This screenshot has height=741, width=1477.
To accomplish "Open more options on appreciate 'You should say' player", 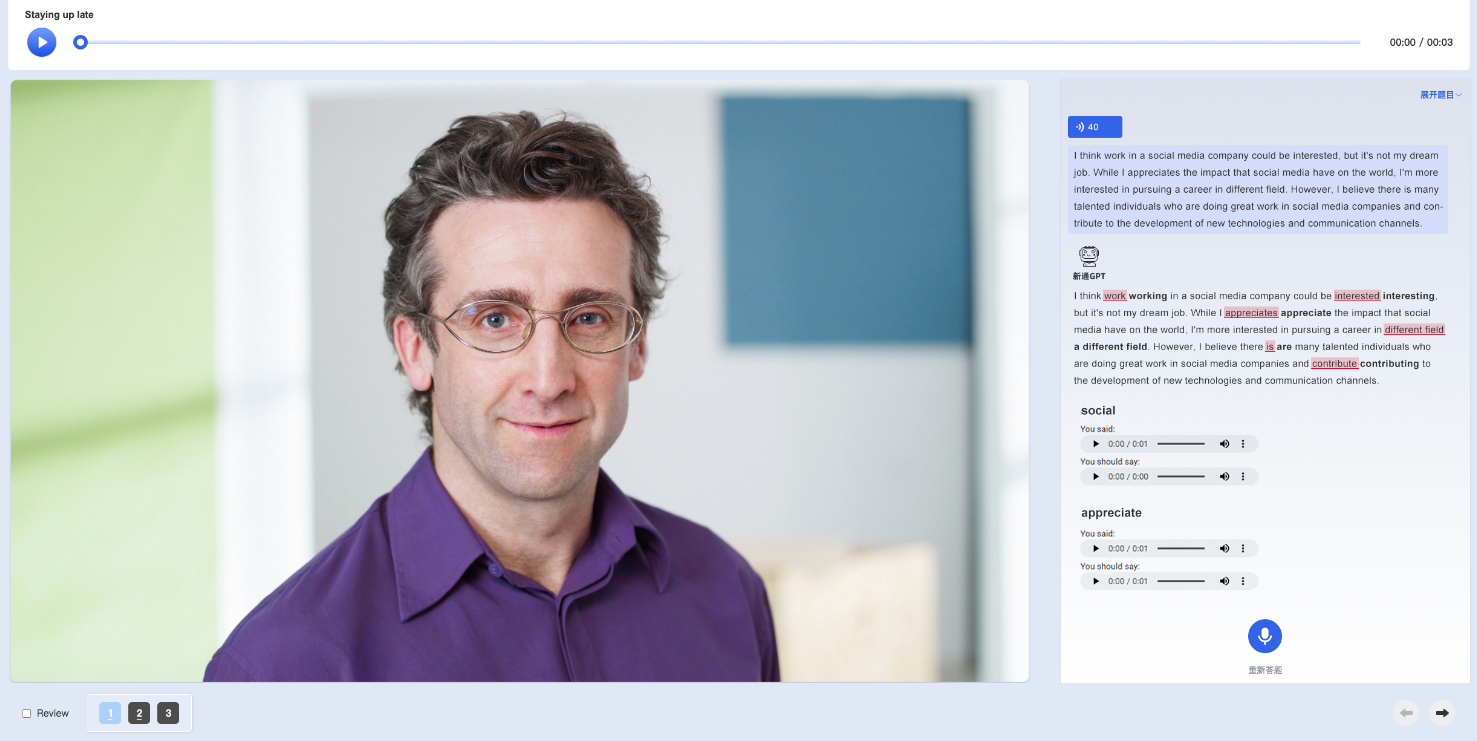I will [1243, 581].
